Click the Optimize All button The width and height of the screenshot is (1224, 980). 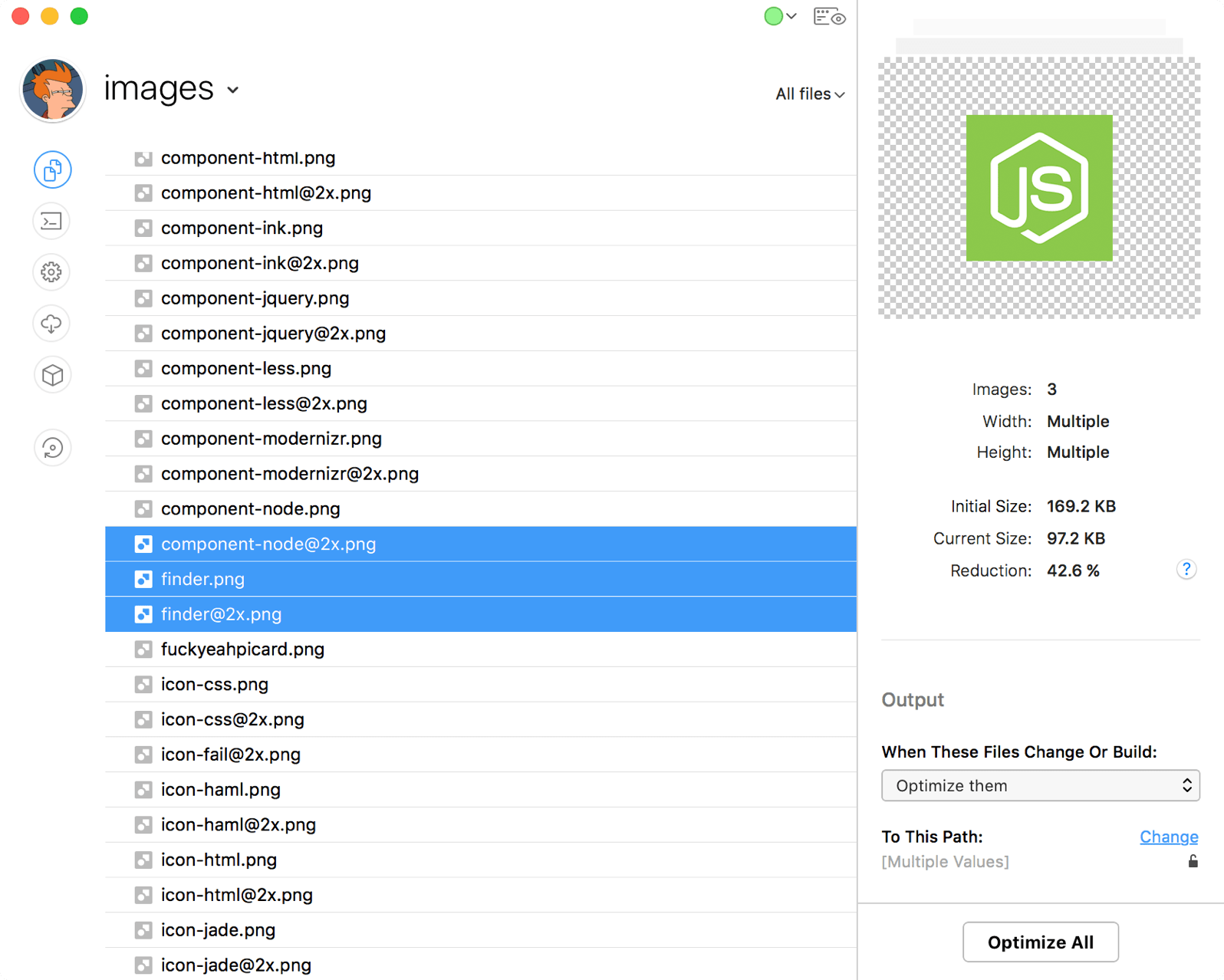pyautogui.click(x=1040, y=942)
